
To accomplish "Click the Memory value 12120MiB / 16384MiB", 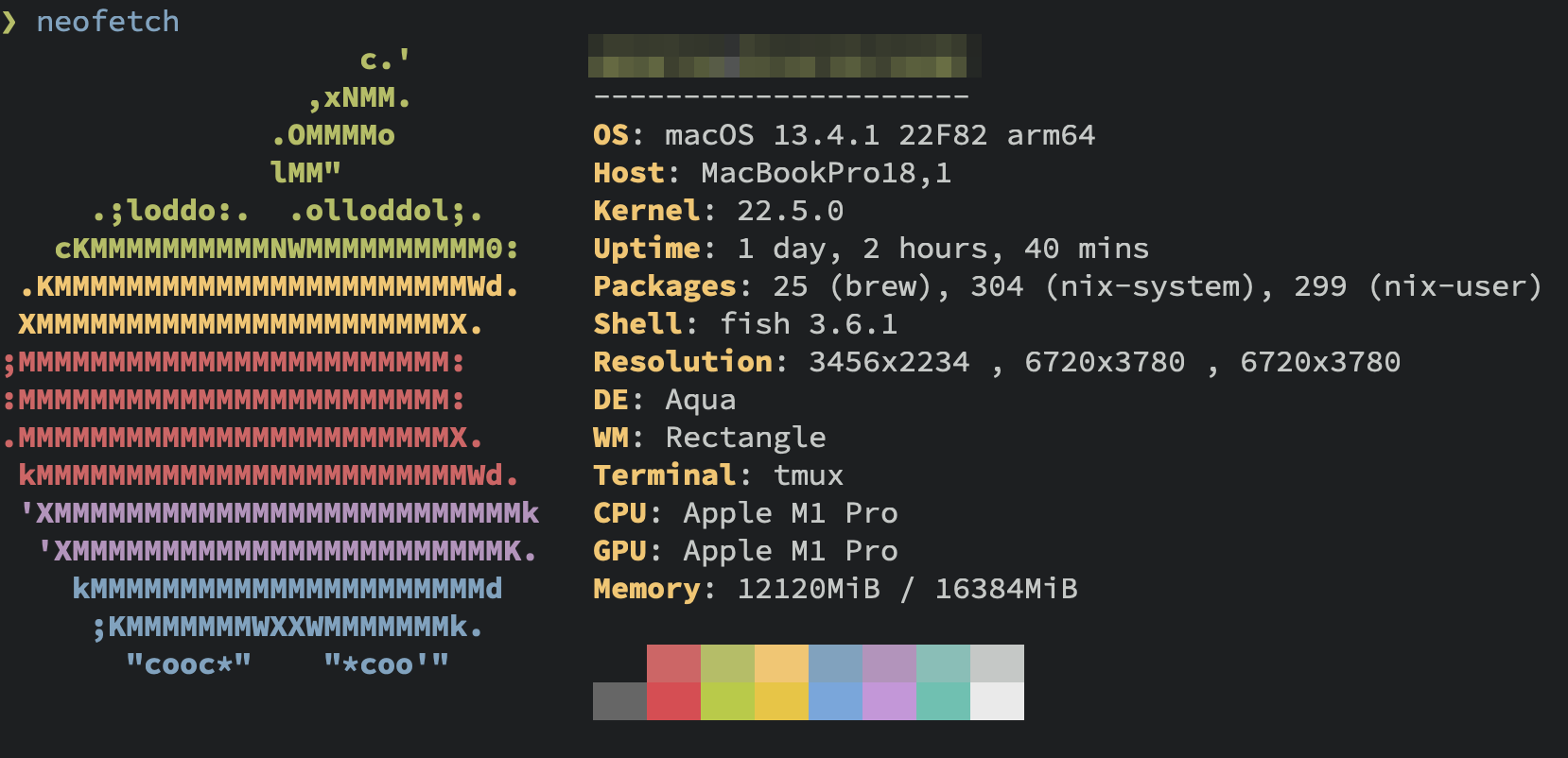I will (x=907, y=589).
